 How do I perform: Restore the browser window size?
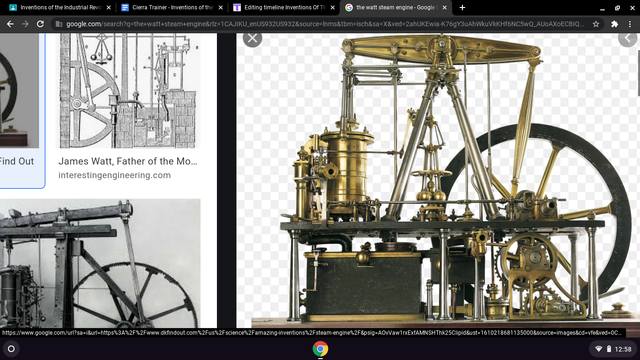point(618,8)
